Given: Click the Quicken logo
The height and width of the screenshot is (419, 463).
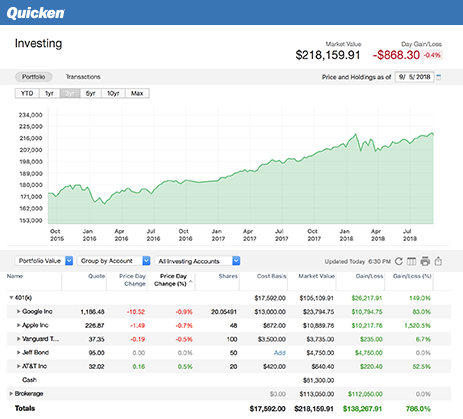Looking at the screenshot, I should (x=35, y=13).
